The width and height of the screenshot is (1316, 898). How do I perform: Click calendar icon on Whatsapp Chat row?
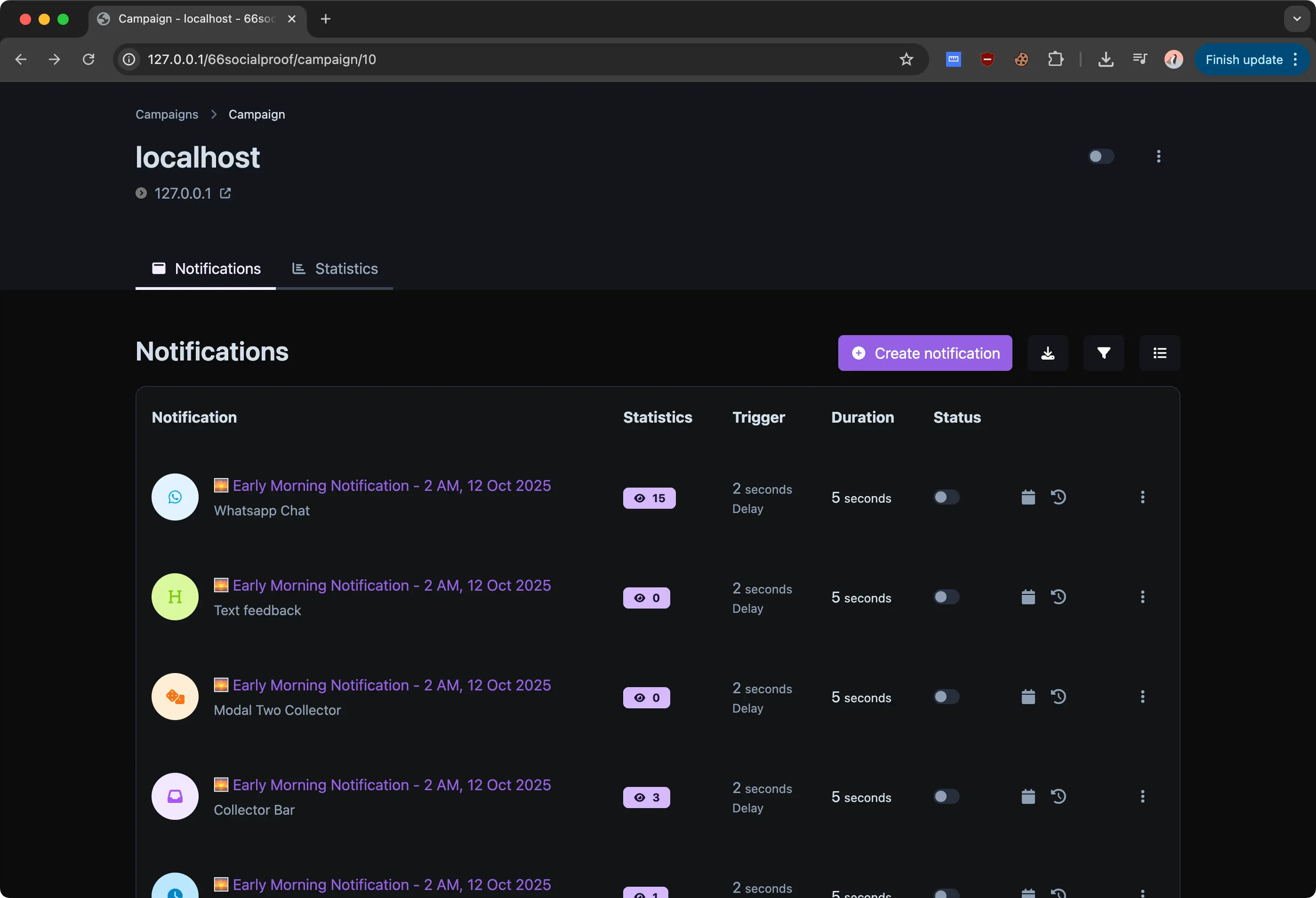[1028, 497]
